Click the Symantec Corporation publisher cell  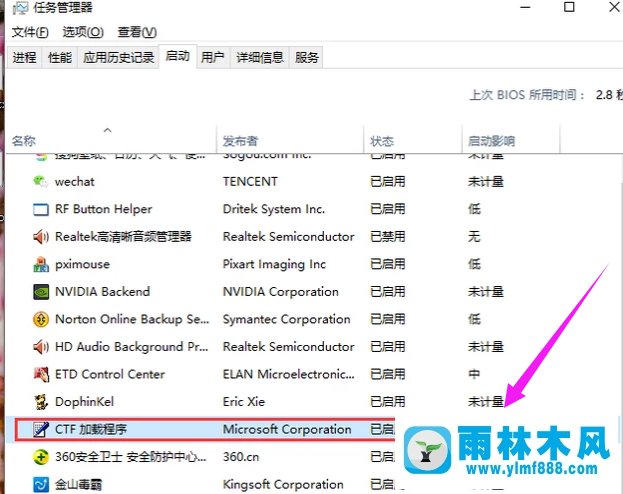[x=286, y=319]
